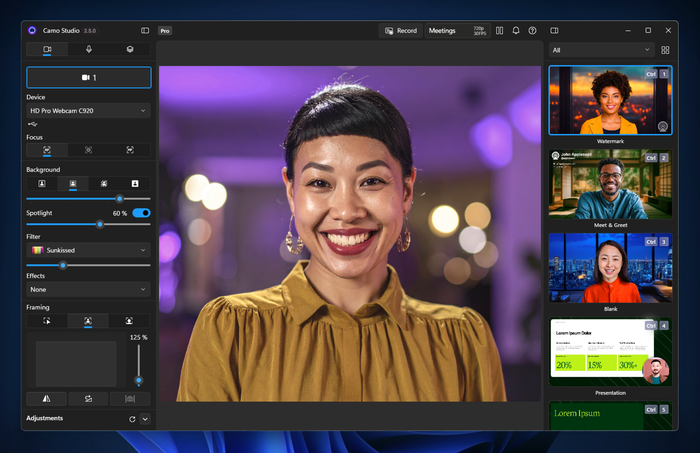This screenshot has height=453, width=700.
Task: Start recording with the Record button
Action: pos(401,30)
